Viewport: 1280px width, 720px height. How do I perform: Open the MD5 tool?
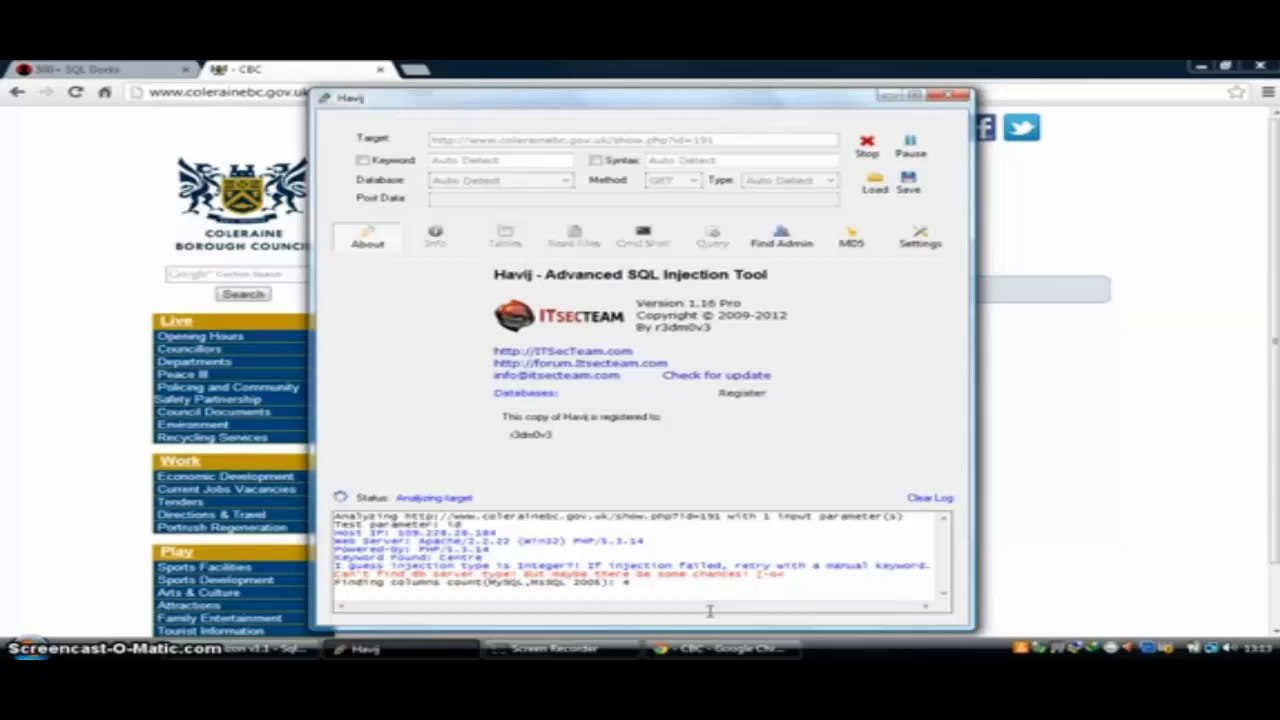point(851,237)
